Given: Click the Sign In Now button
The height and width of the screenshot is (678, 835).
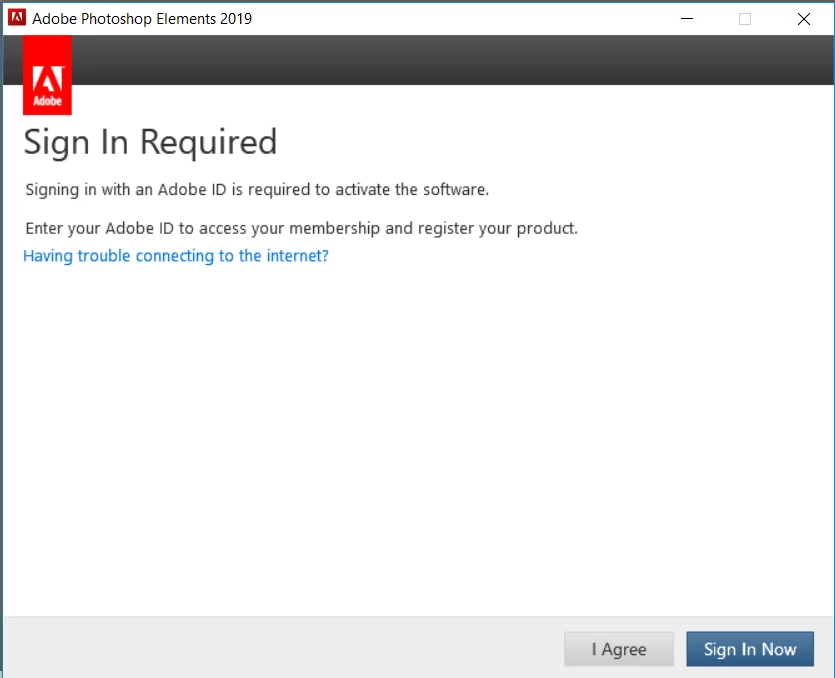Looking at the screenshot, I should (750, 649).
